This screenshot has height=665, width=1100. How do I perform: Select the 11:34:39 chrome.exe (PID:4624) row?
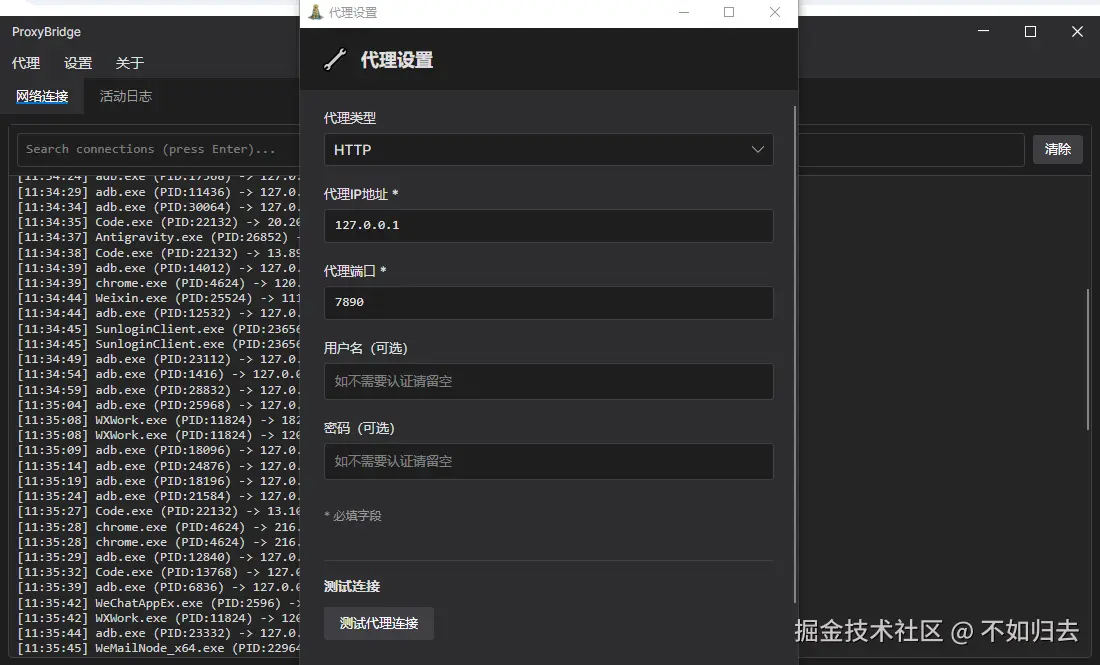pyautogui.click(x=159, y=283)
